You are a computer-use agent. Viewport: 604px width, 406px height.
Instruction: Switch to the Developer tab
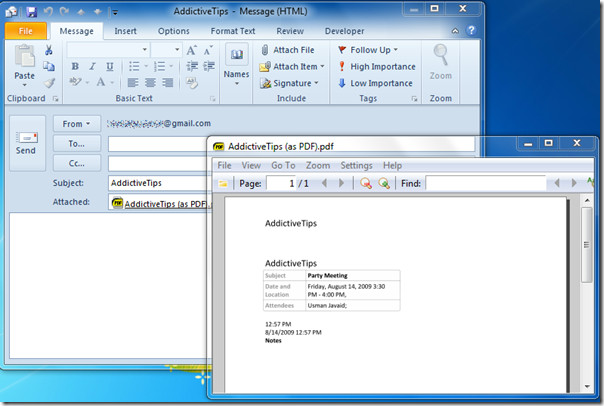tap(344, 31)
